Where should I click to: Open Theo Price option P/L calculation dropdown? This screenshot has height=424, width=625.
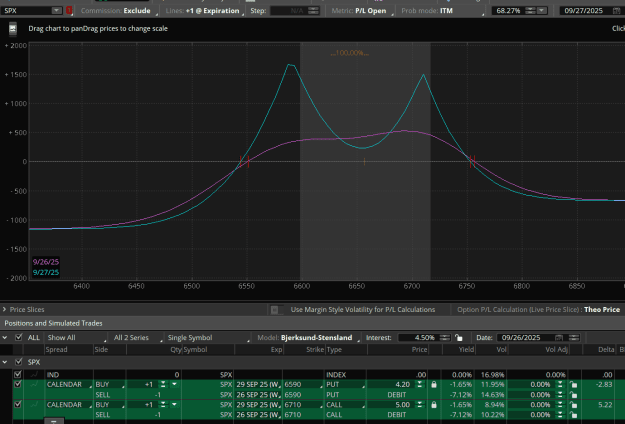602,310
